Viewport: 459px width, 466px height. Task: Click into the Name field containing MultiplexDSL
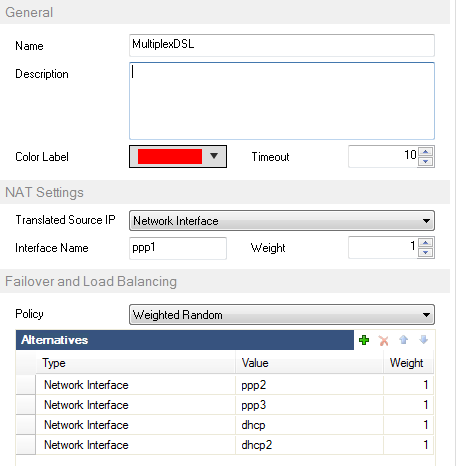pos(282,45)
